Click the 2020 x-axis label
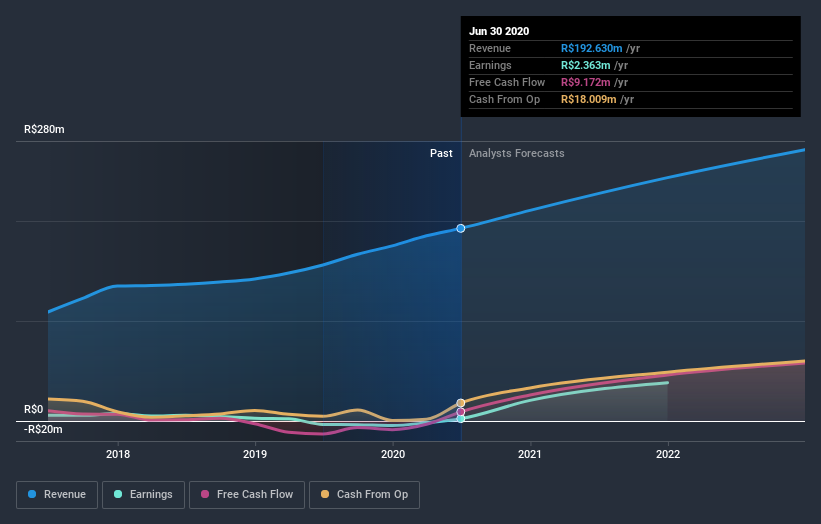This screenshot has height=524, width=821. (393, 454)
